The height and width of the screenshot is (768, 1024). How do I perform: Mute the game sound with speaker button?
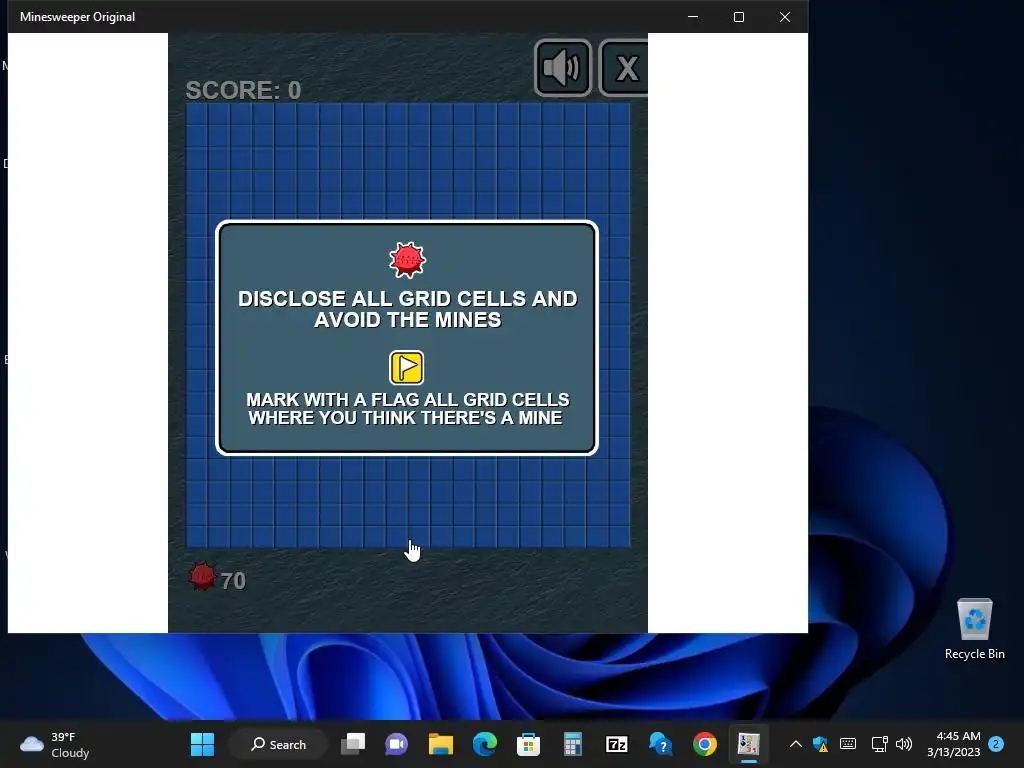click(563, 68)
